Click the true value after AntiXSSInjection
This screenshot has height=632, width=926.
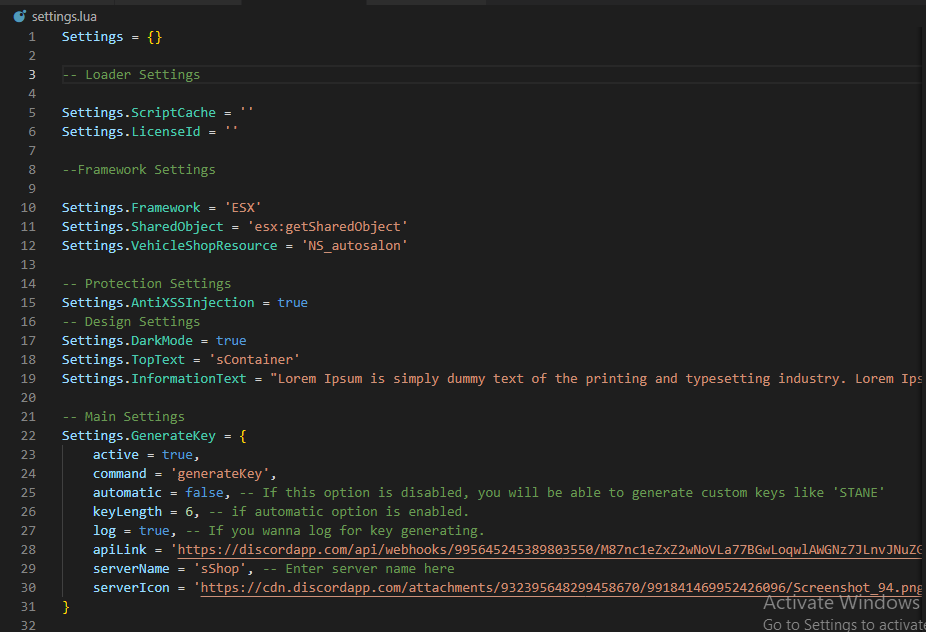[x=293, y=302]
